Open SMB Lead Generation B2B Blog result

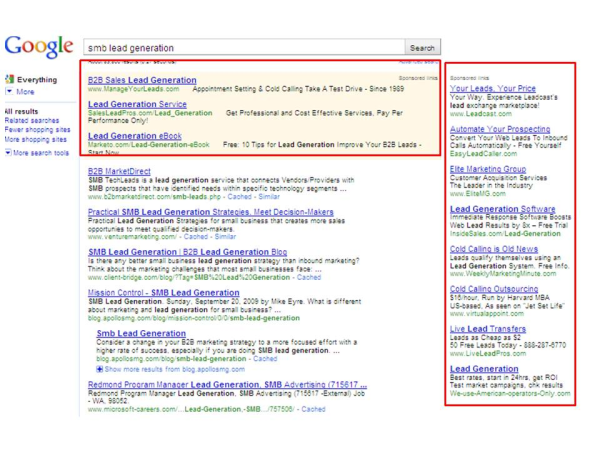188,252
